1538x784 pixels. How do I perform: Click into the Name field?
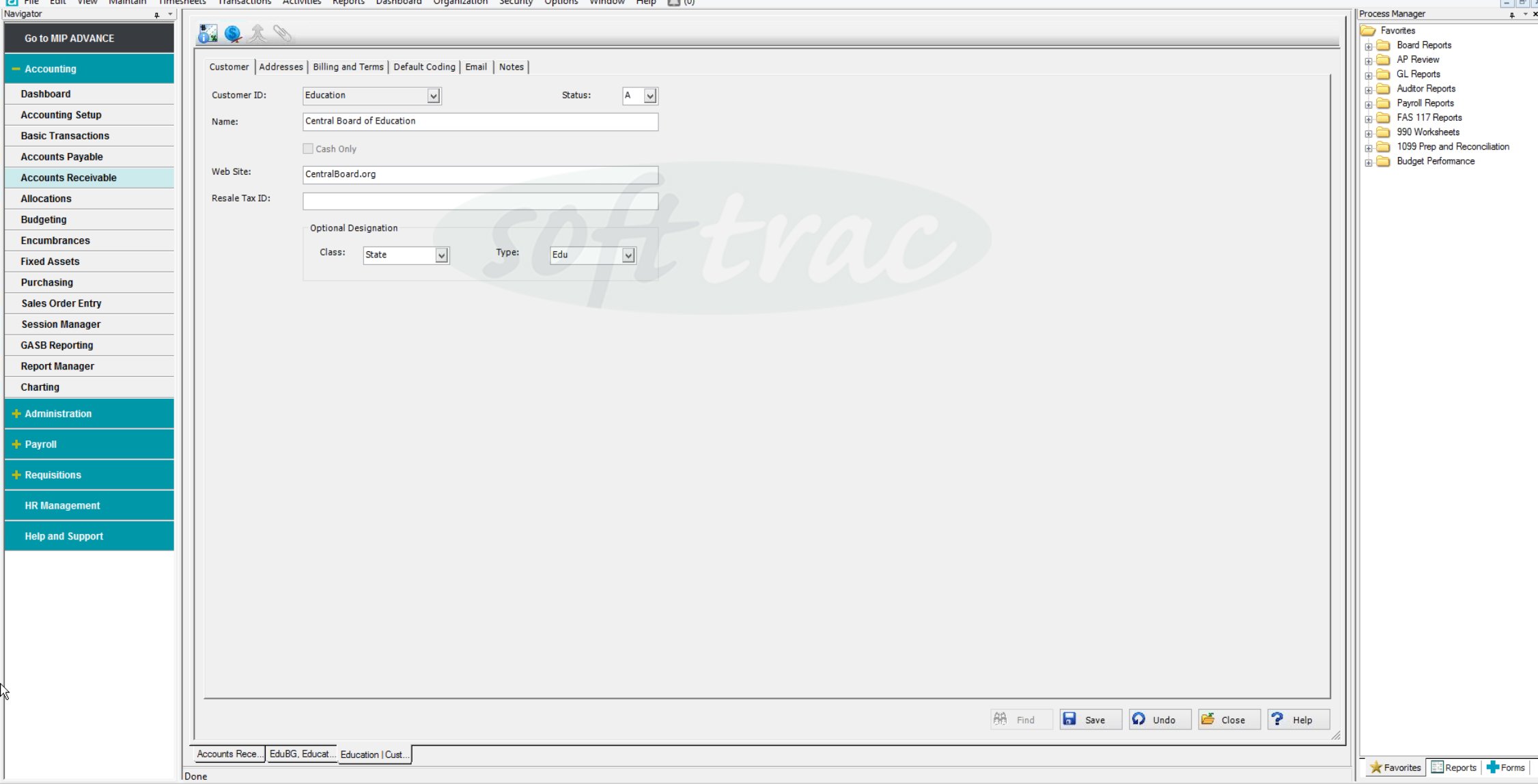480,122
